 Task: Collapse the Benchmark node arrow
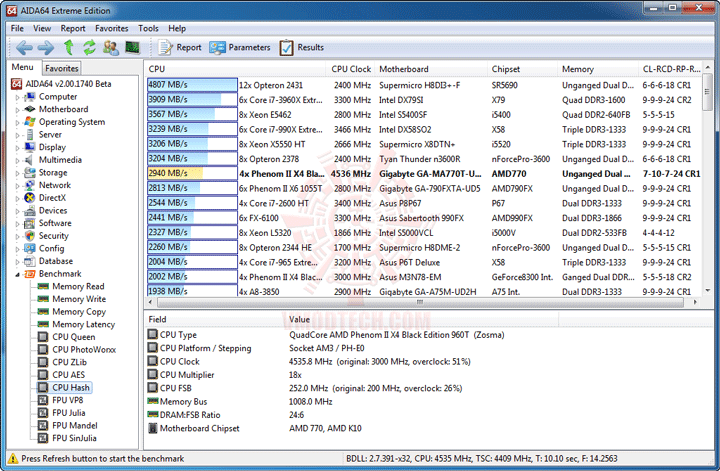pyautogui.click(x=17, y=274)
